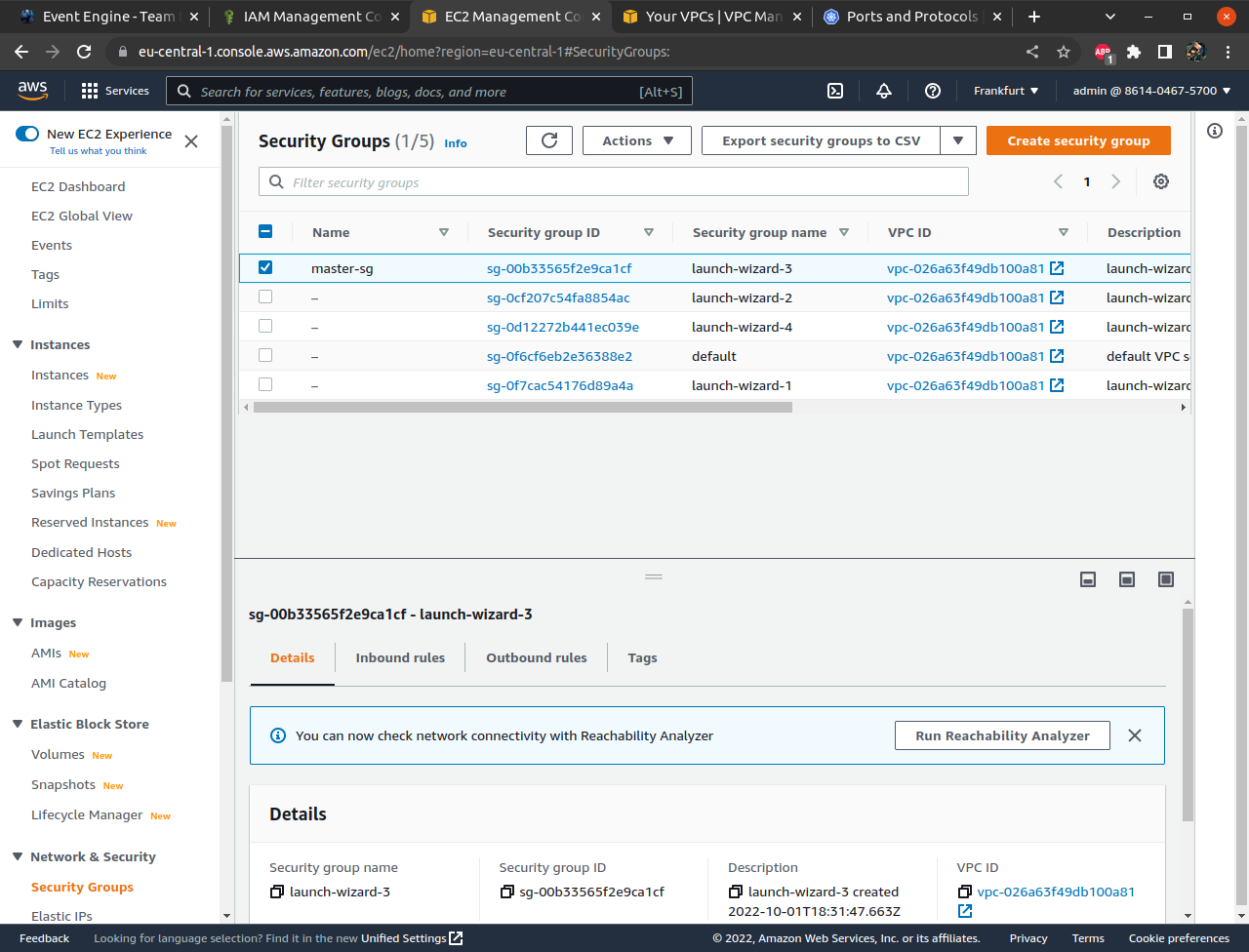The width and height of the screenshot is (1249, 952).
Task: Check the launch-wizard-4 row checkbox
Action: (265, 326)
